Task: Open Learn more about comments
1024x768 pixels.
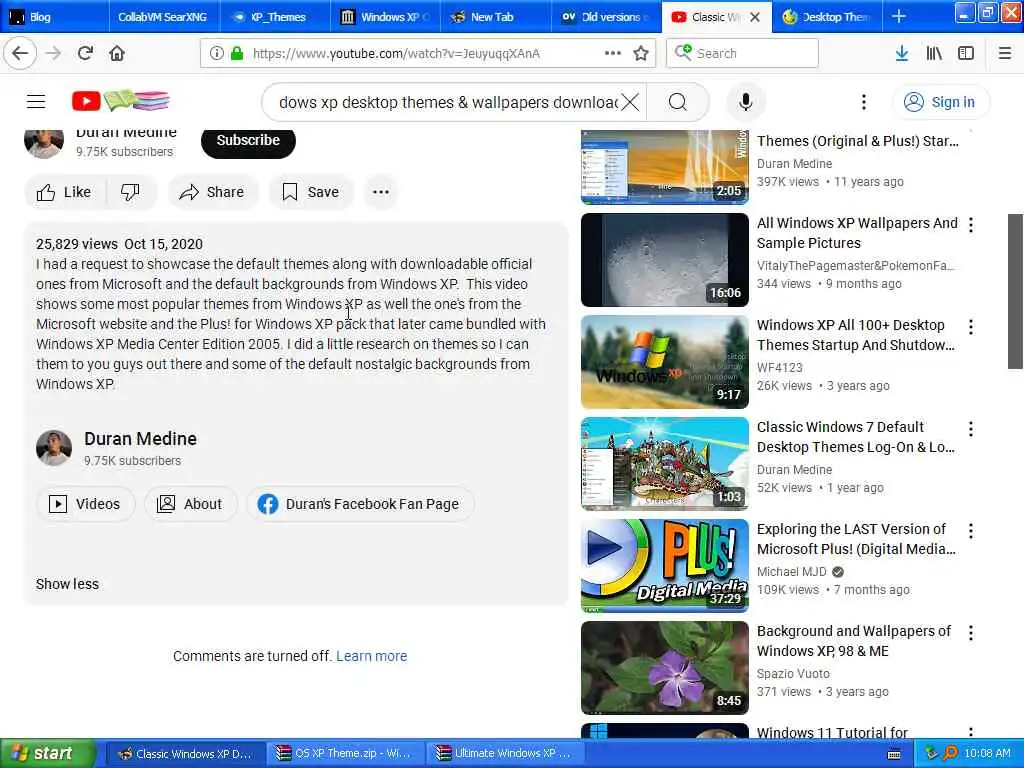Action: [372, 656]
